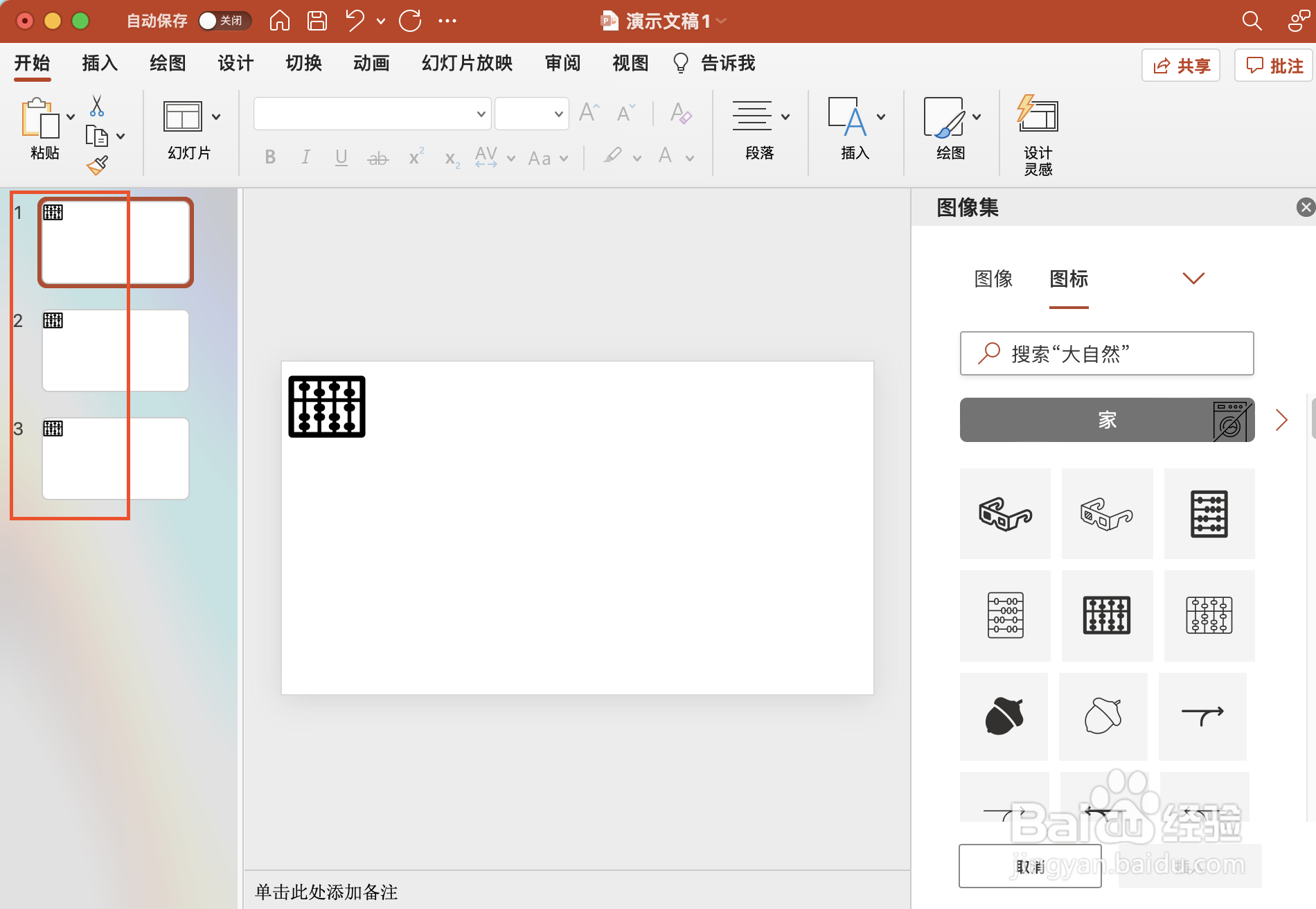Viewport: 1316px width, 909px height.
Task: Select the acorn icon thumbnail
Action: point(1004,716)
